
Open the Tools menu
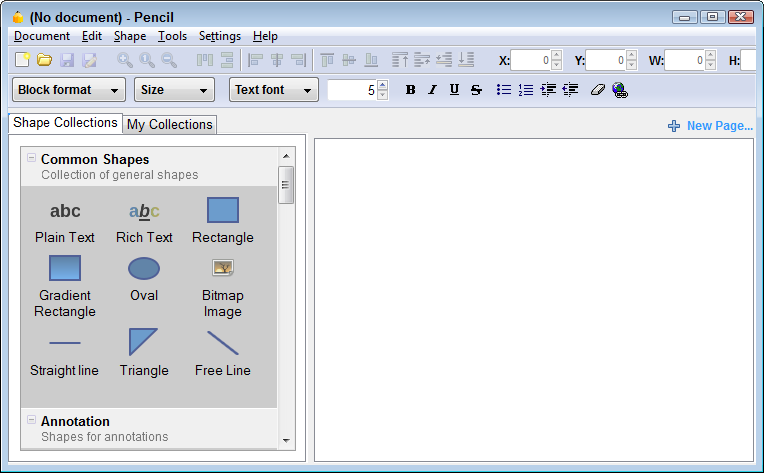coord(172,36)
